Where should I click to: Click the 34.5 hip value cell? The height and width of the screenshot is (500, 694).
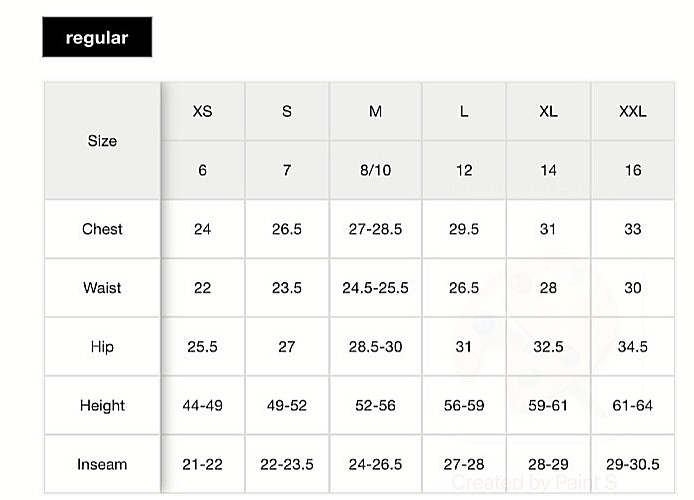click(632, 346)
